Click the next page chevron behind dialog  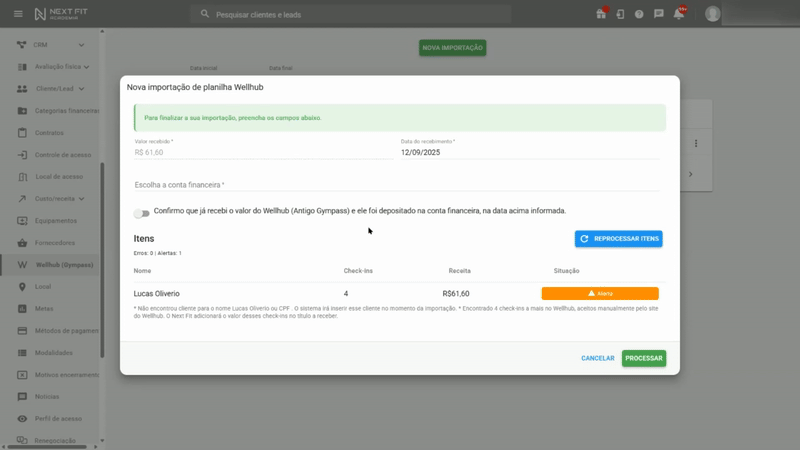click(691, 174)
